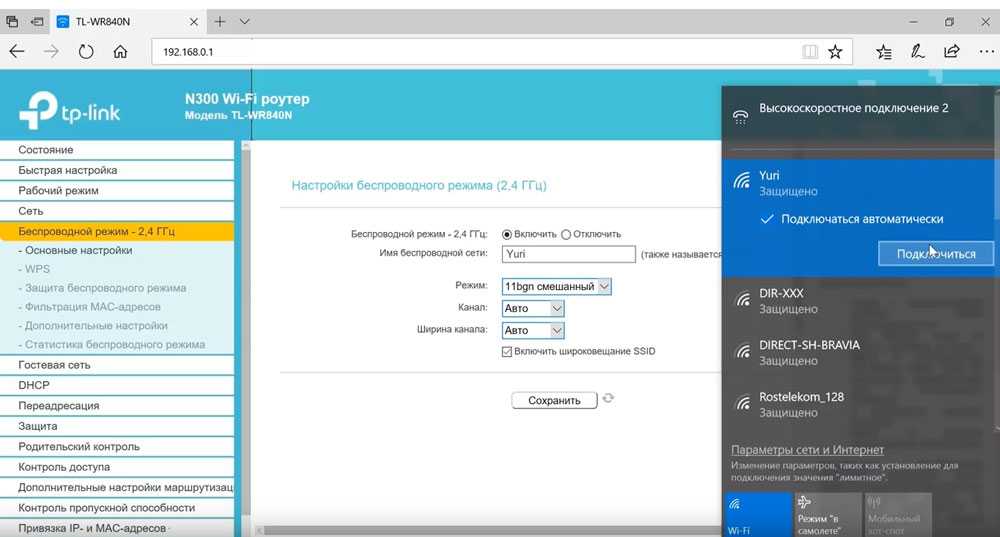The image size is (1000, 537).
Task: Open the Favorites hub icon
Action: pos(884,51)
